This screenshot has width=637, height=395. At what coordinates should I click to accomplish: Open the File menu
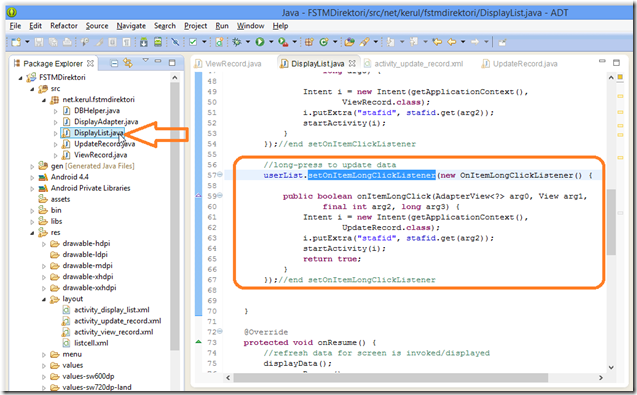15,26
